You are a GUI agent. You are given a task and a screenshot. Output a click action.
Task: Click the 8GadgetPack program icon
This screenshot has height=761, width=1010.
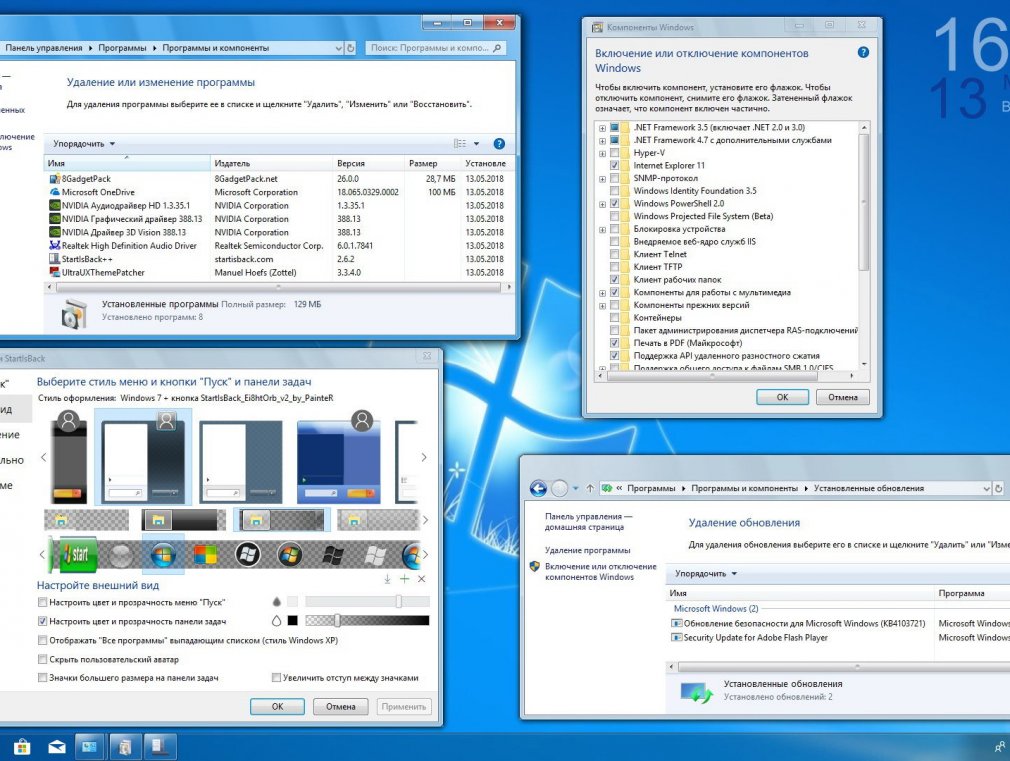[x=55, y=178]
